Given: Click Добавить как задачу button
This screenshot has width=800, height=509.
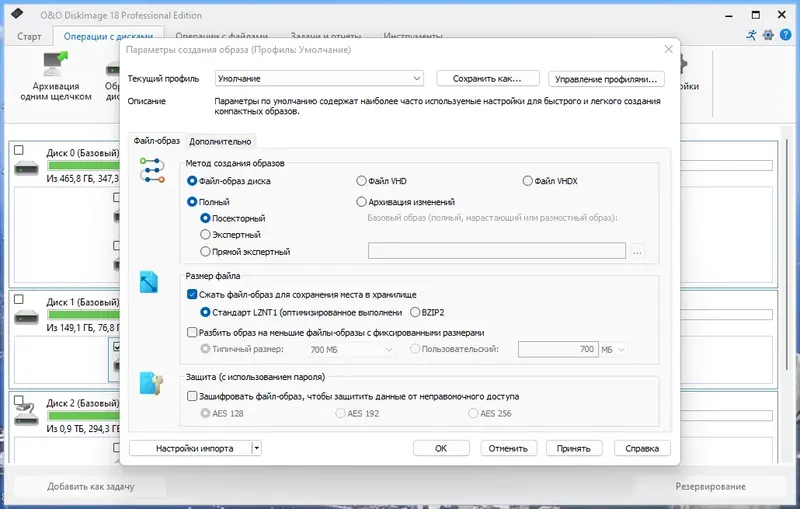Looking at the screenshot, I should tap(90, 487).
